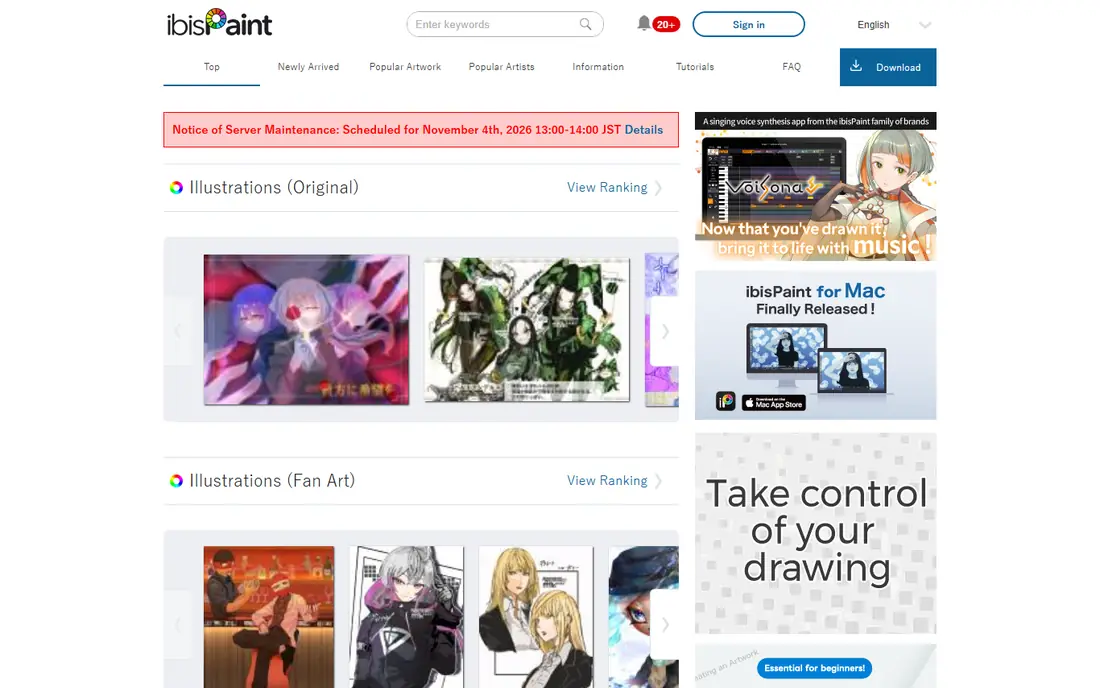
Task: Expand language selector chevron
Action: [925, 25]
